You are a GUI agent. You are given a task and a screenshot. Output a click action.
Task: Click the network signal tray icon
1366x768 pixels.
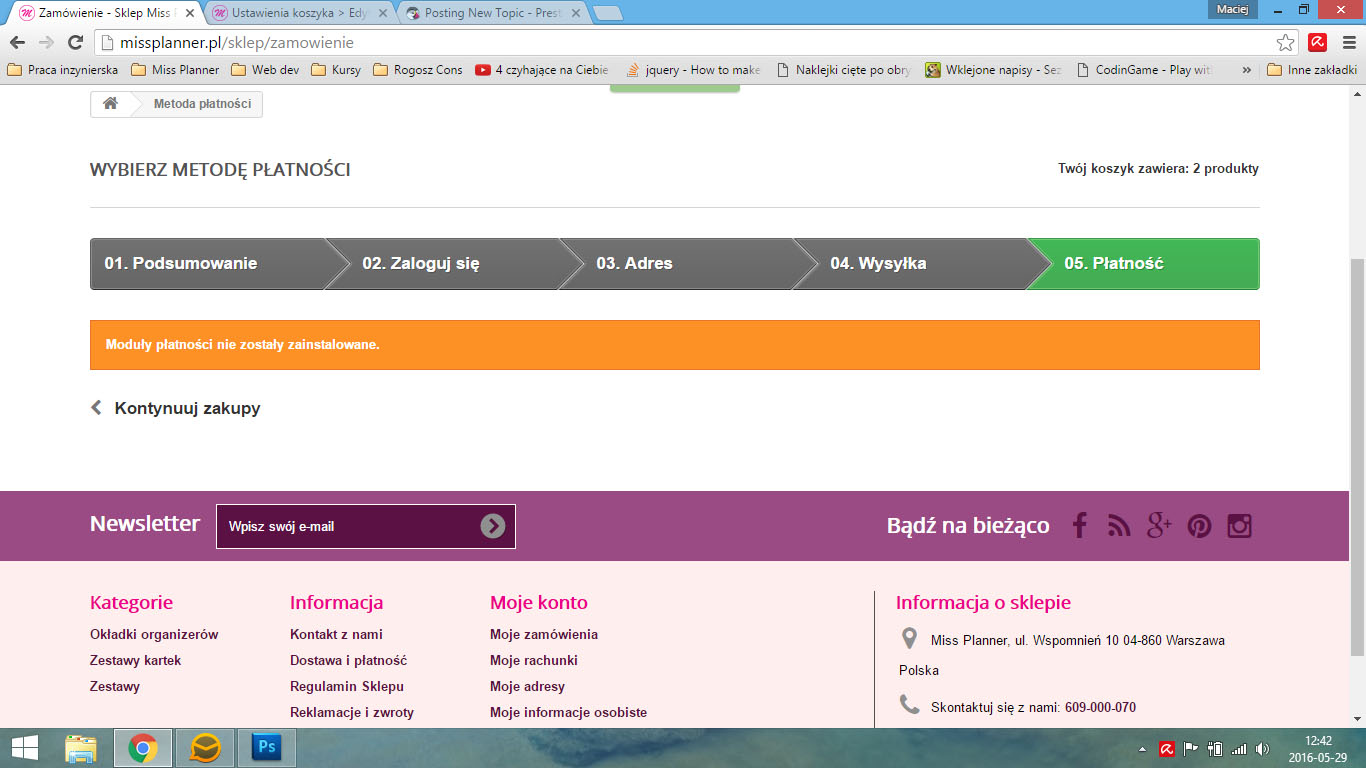pyautogui.click(x=1239, y=749)
